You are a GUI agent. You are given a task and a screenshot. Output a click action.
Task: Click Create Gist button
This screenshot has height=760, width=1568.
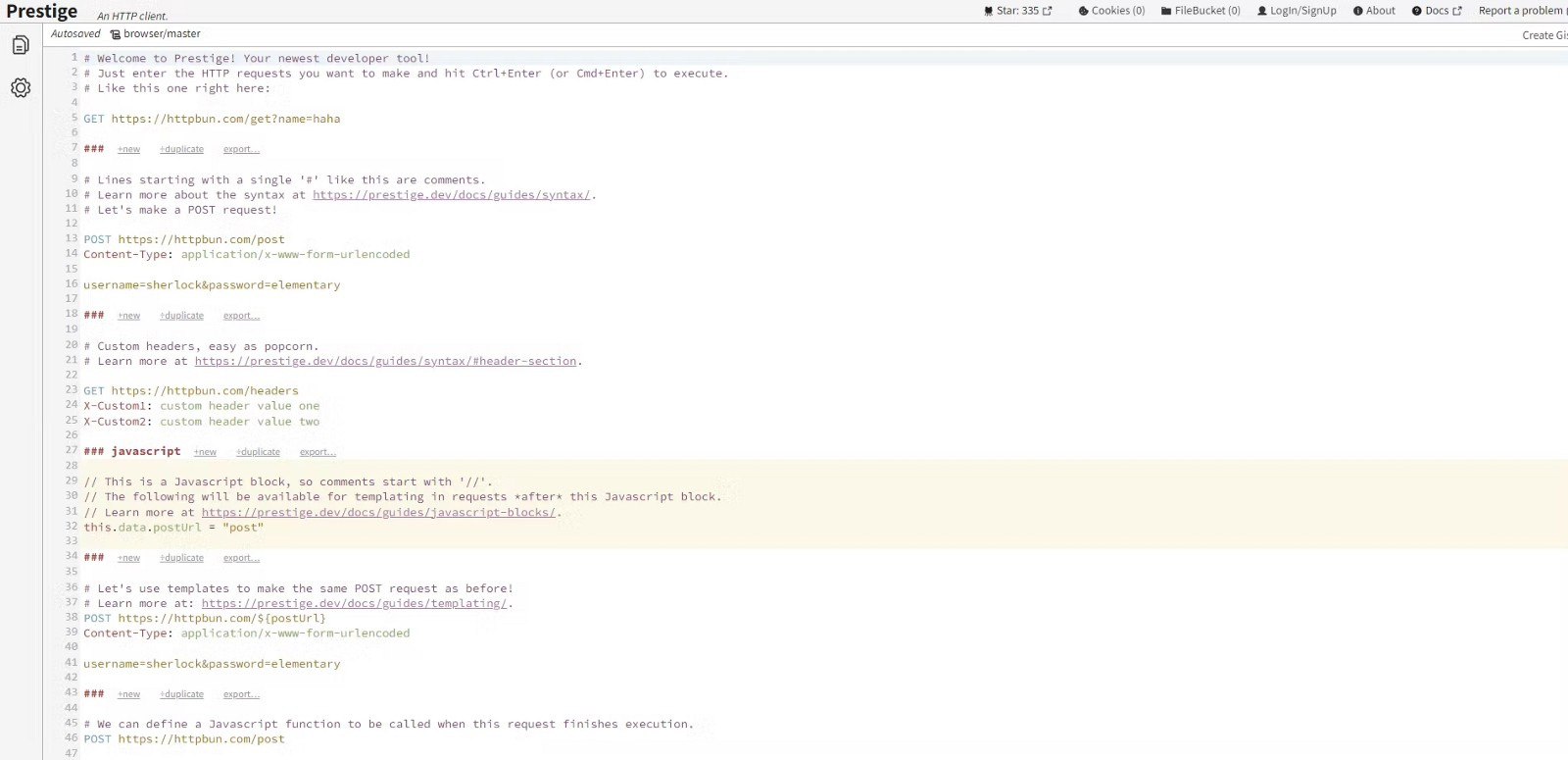[x=1544, y=35]
